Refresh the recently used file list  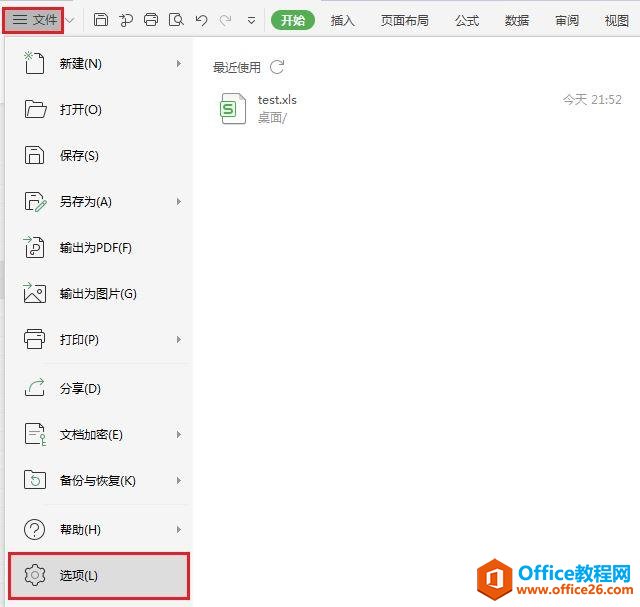(277, 67)
